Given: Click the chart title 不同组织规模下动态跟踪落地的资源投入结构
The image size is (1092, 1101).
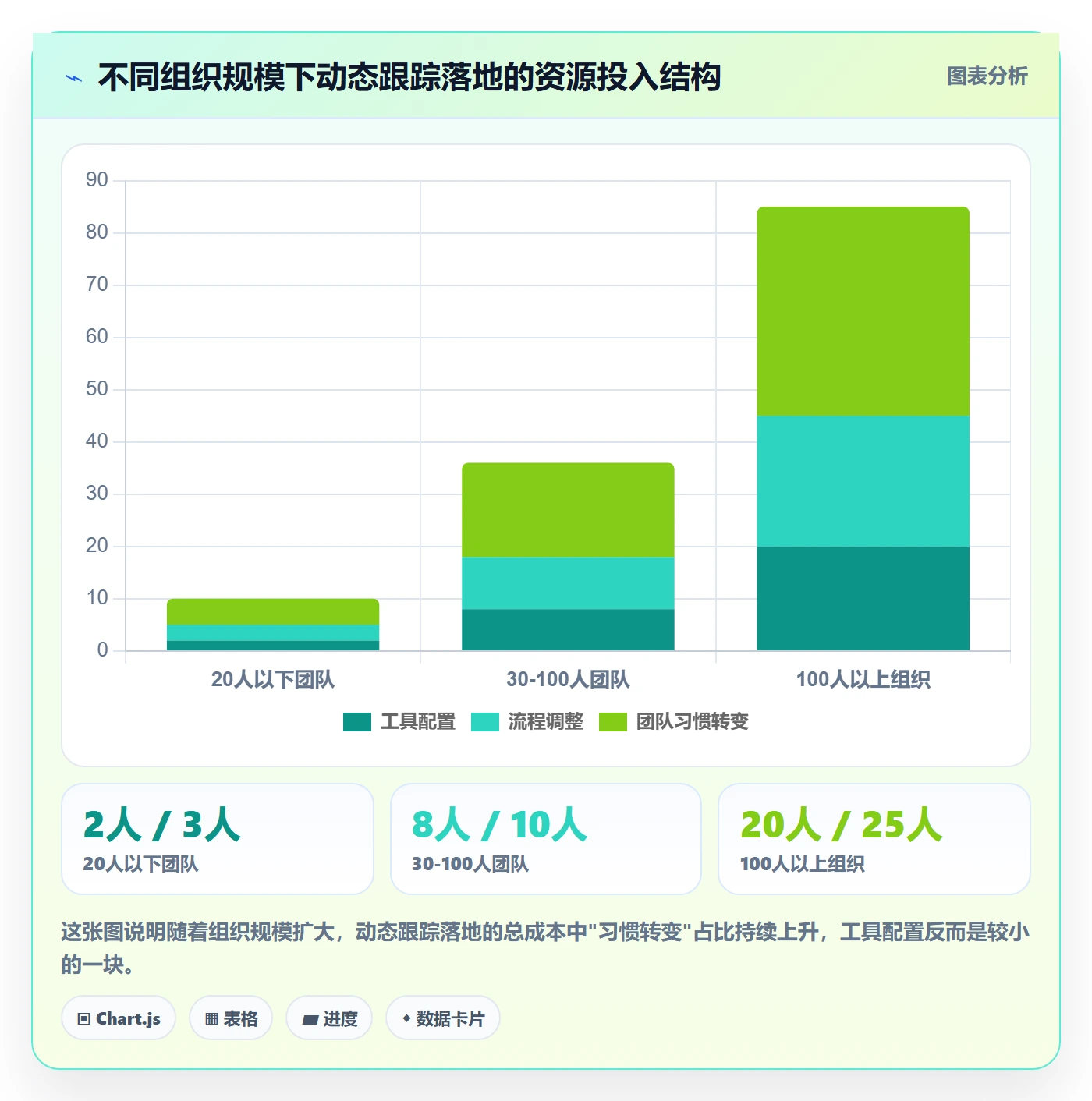Looking at the screenshot, I should 409,77.
